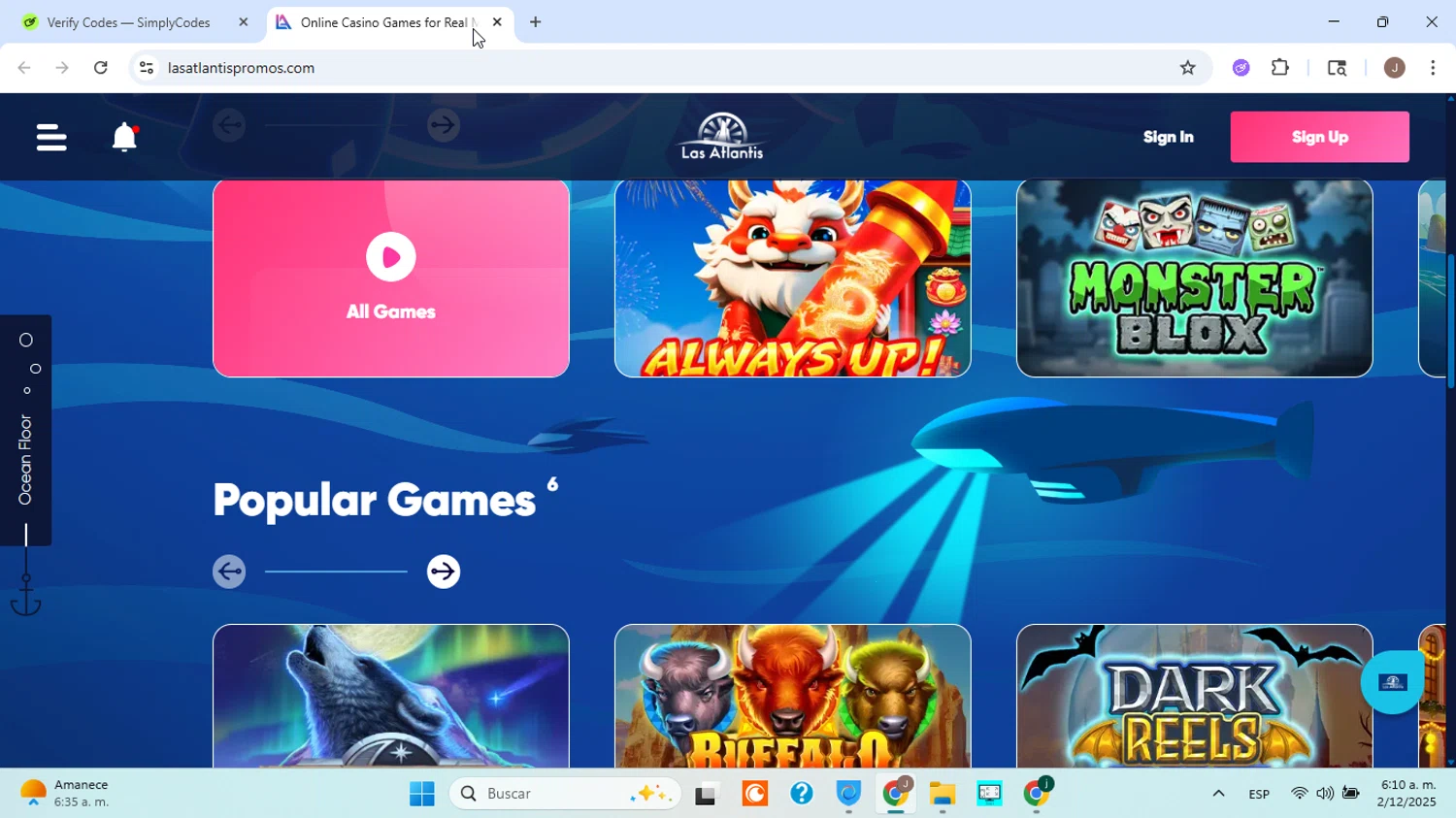Click the Popular Games heading
The width and height of the screenshot is (1456, 818).
pos(374,500)
